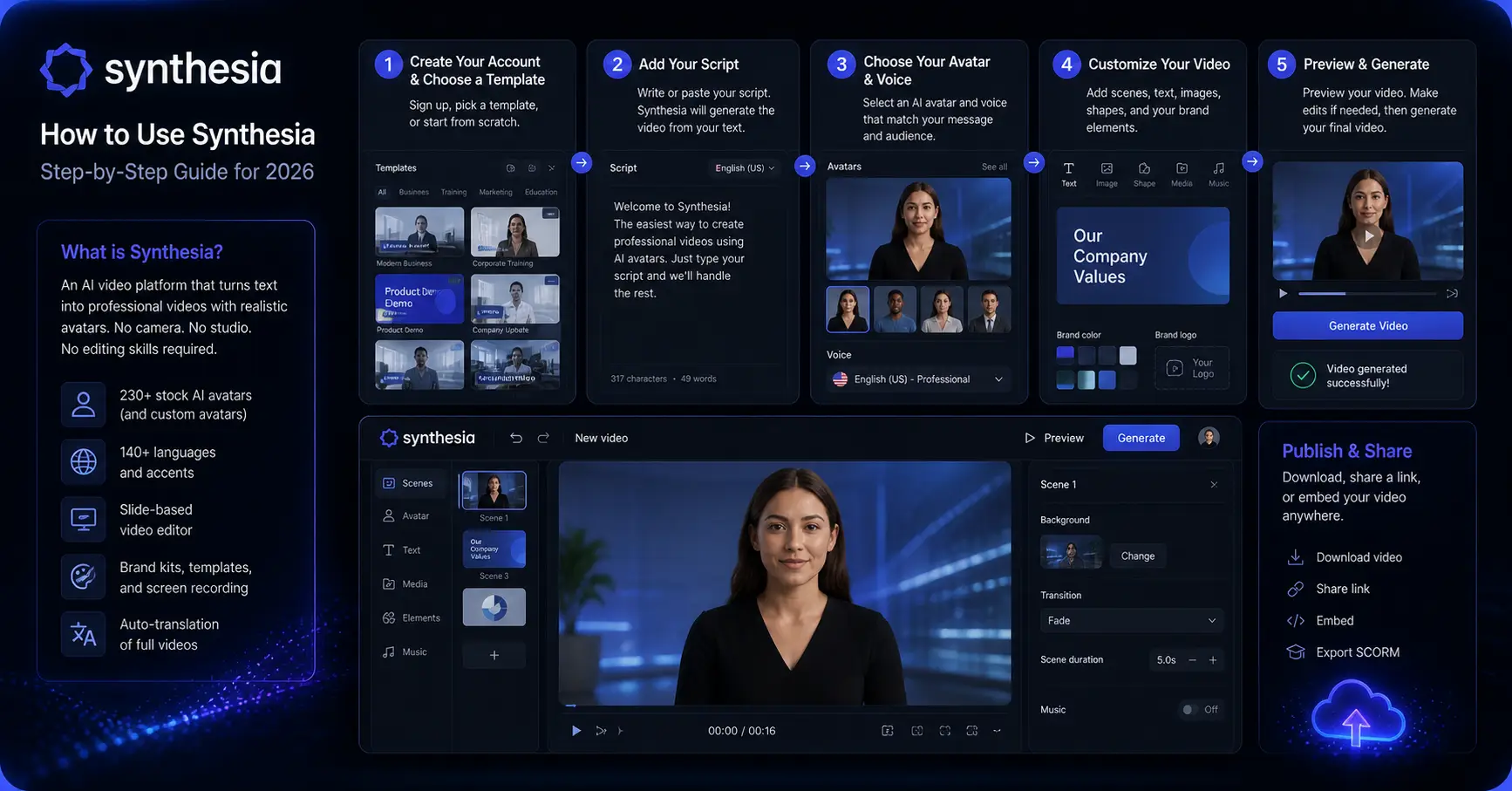Click the Generate Video button

click(1368, 325)
